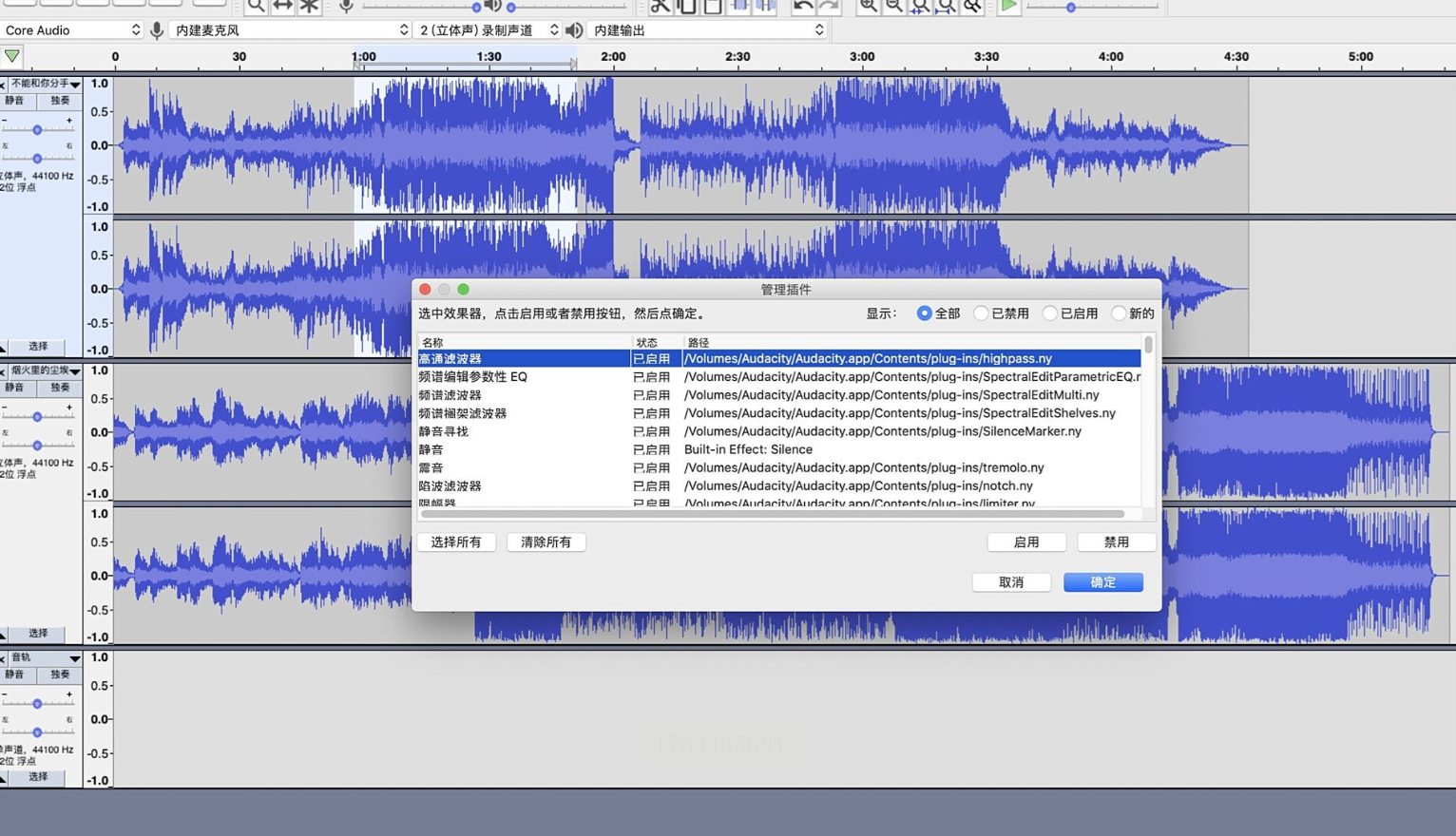Open the 内建麦克风 recording device dropdown

pos(289,30)
